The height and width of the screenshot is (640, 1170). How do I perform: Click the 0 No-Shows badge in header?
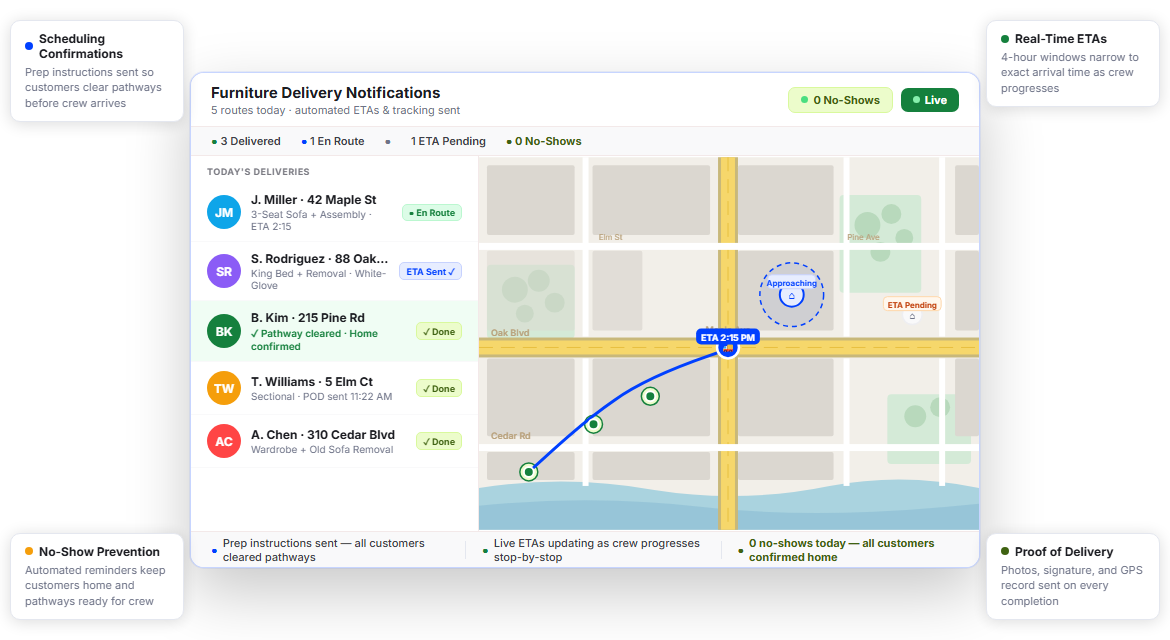pyautogui.click(x=840, y=100)
